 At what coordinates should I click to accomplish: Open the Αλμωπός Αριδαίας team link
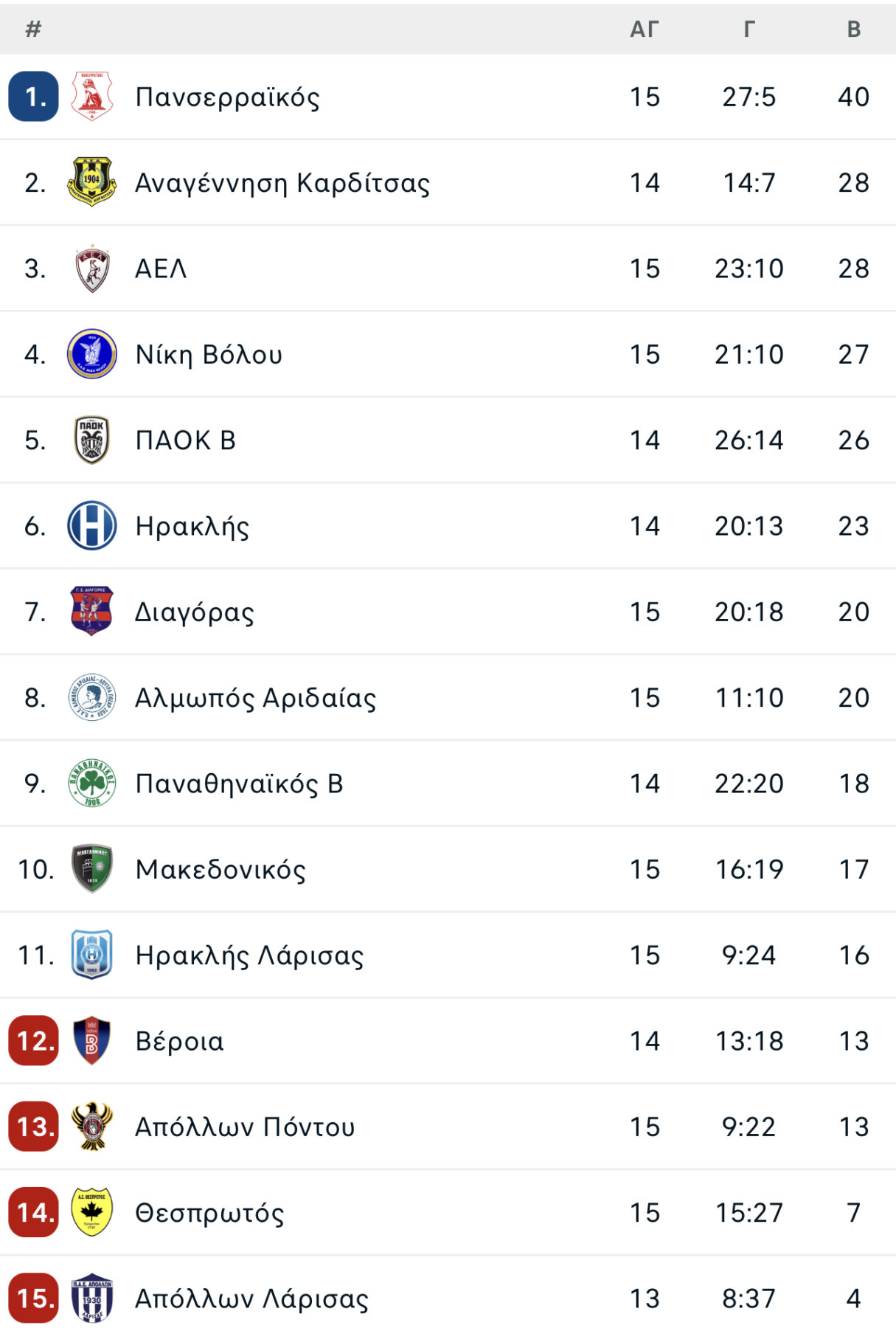coord(255,698)
